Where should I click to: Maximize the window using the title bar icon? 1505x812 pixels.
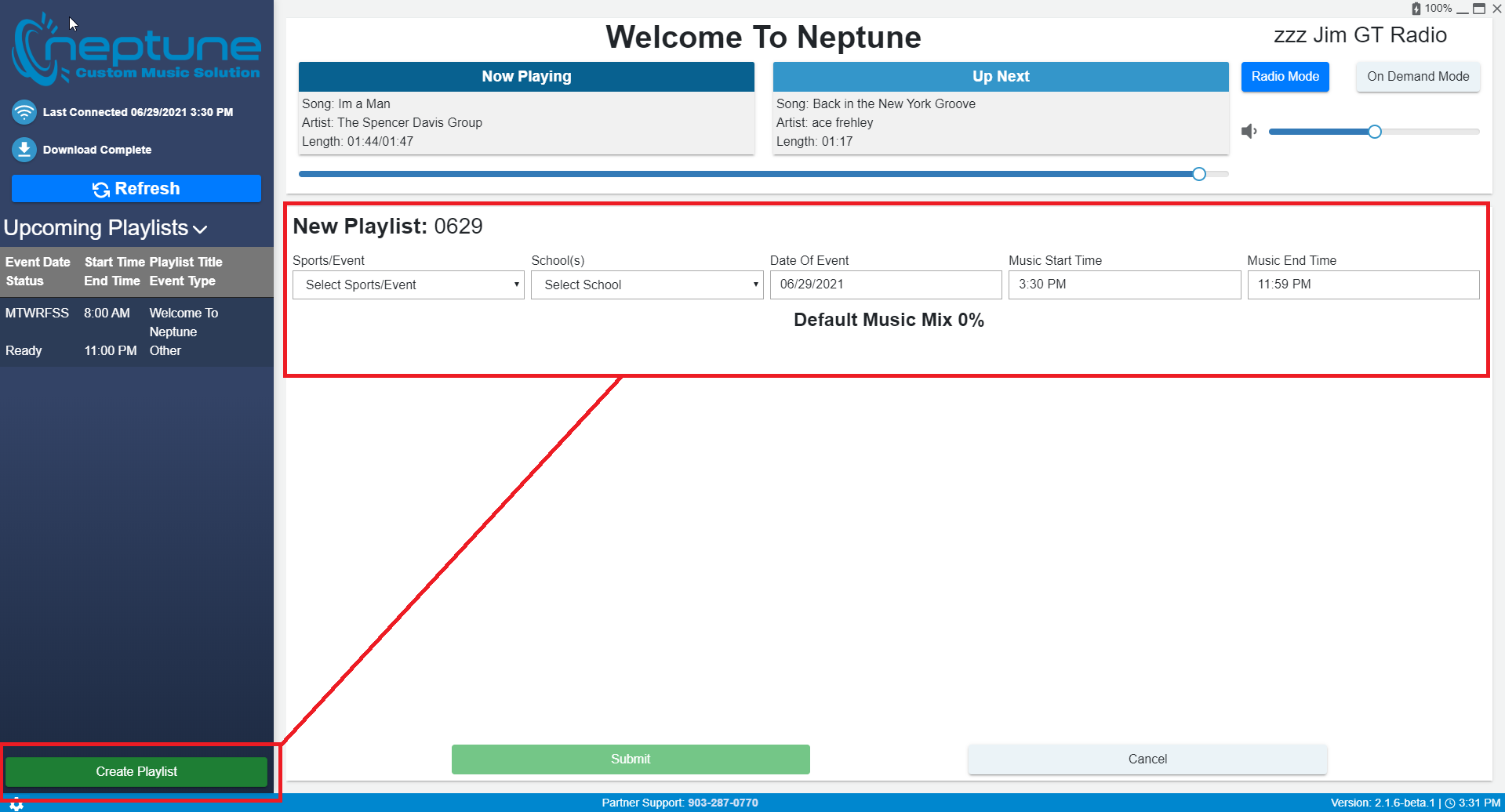(1479, 9)
